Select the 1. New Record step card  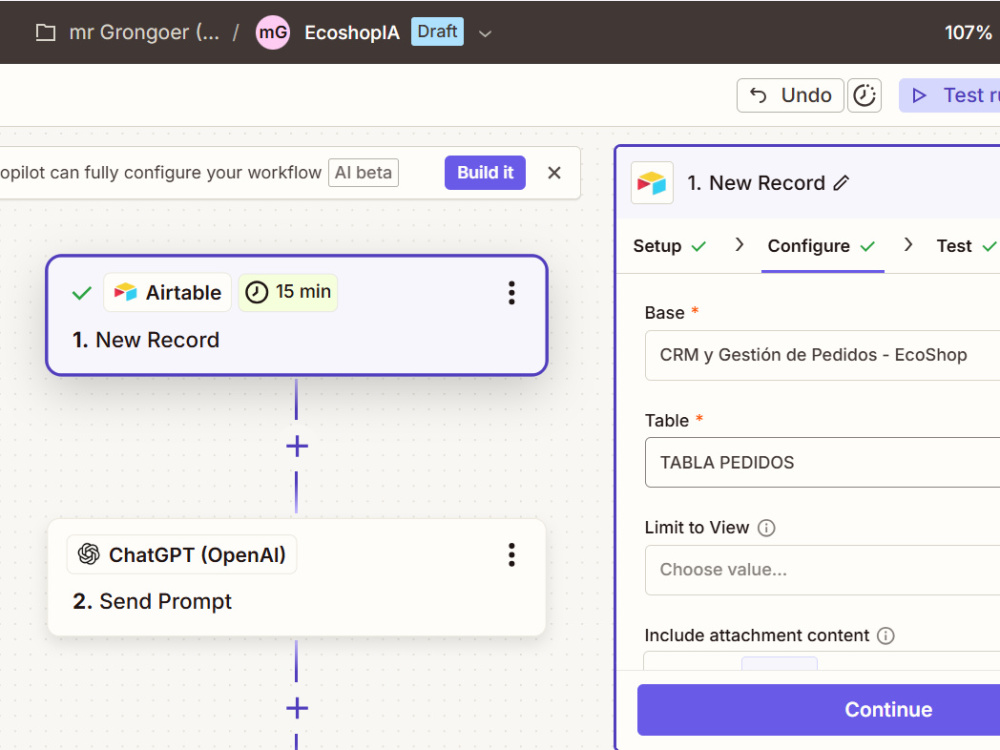pos(297,316)
